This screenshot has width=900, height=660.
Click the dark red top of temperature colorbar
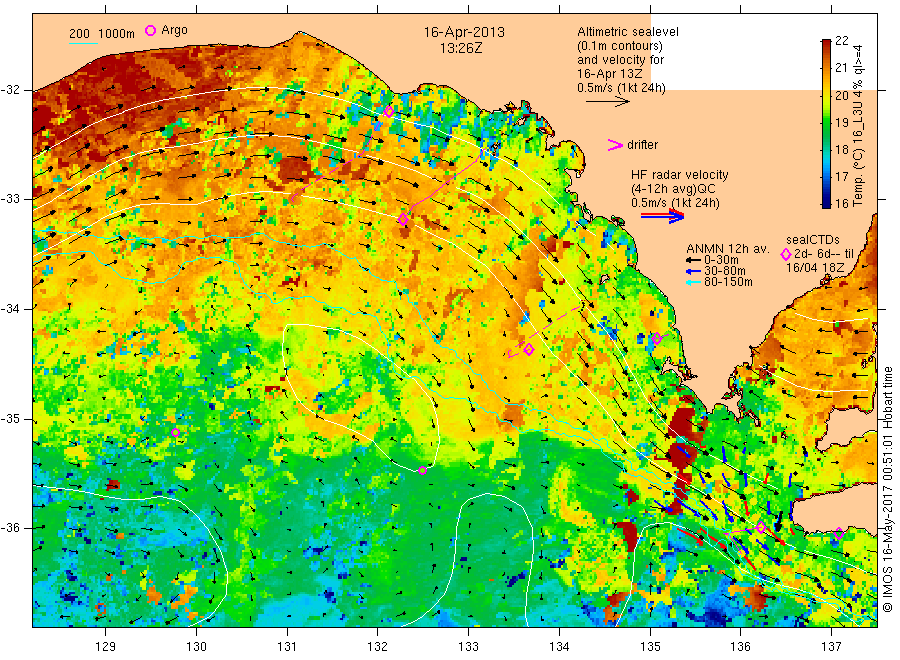coord(826,44)
